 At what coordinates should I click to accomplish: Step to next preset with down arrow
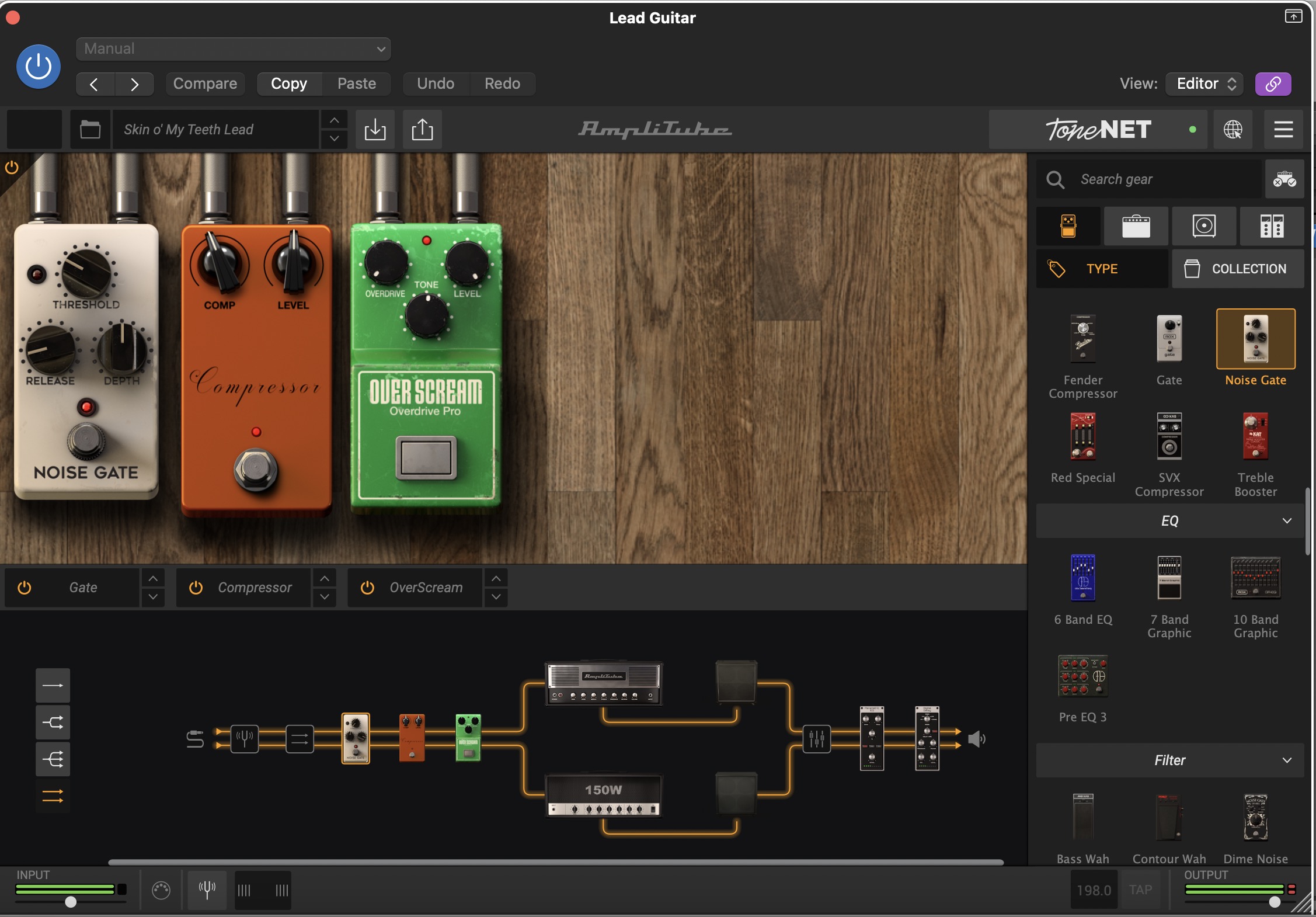pos(334,139)
